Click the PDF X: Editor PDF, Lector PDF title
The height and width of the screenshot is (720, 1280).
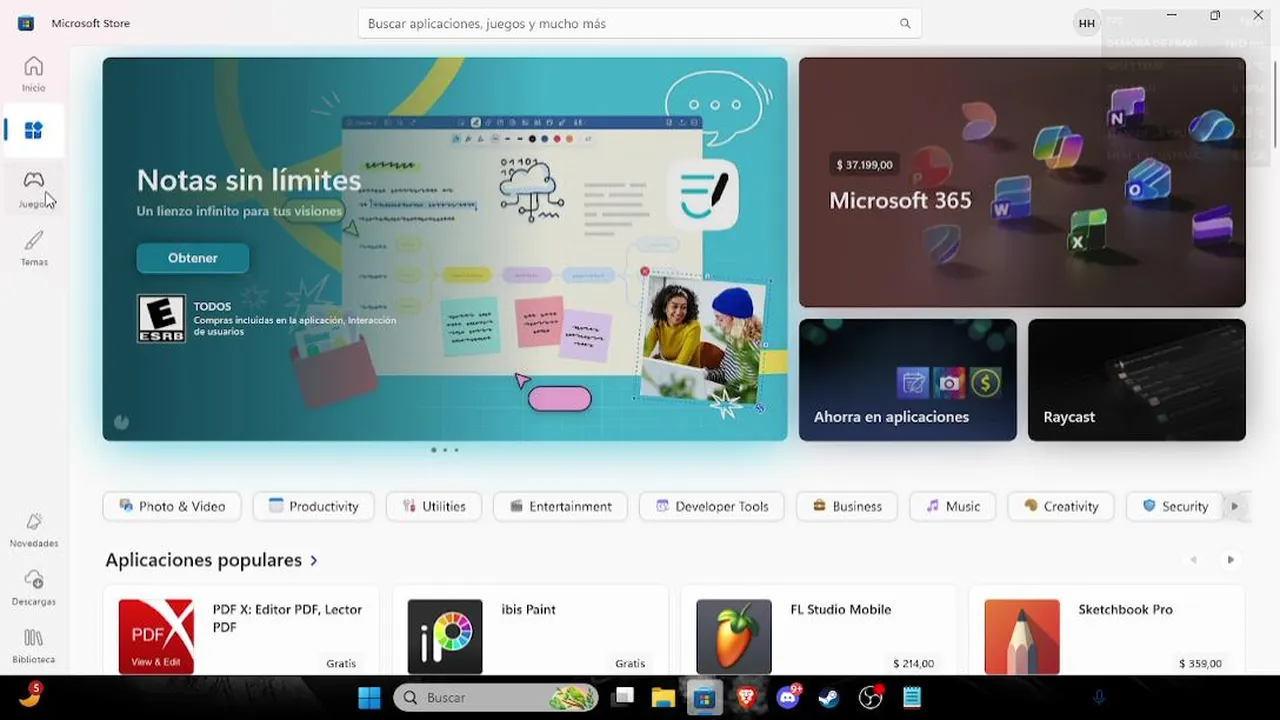tap(287, 618)
